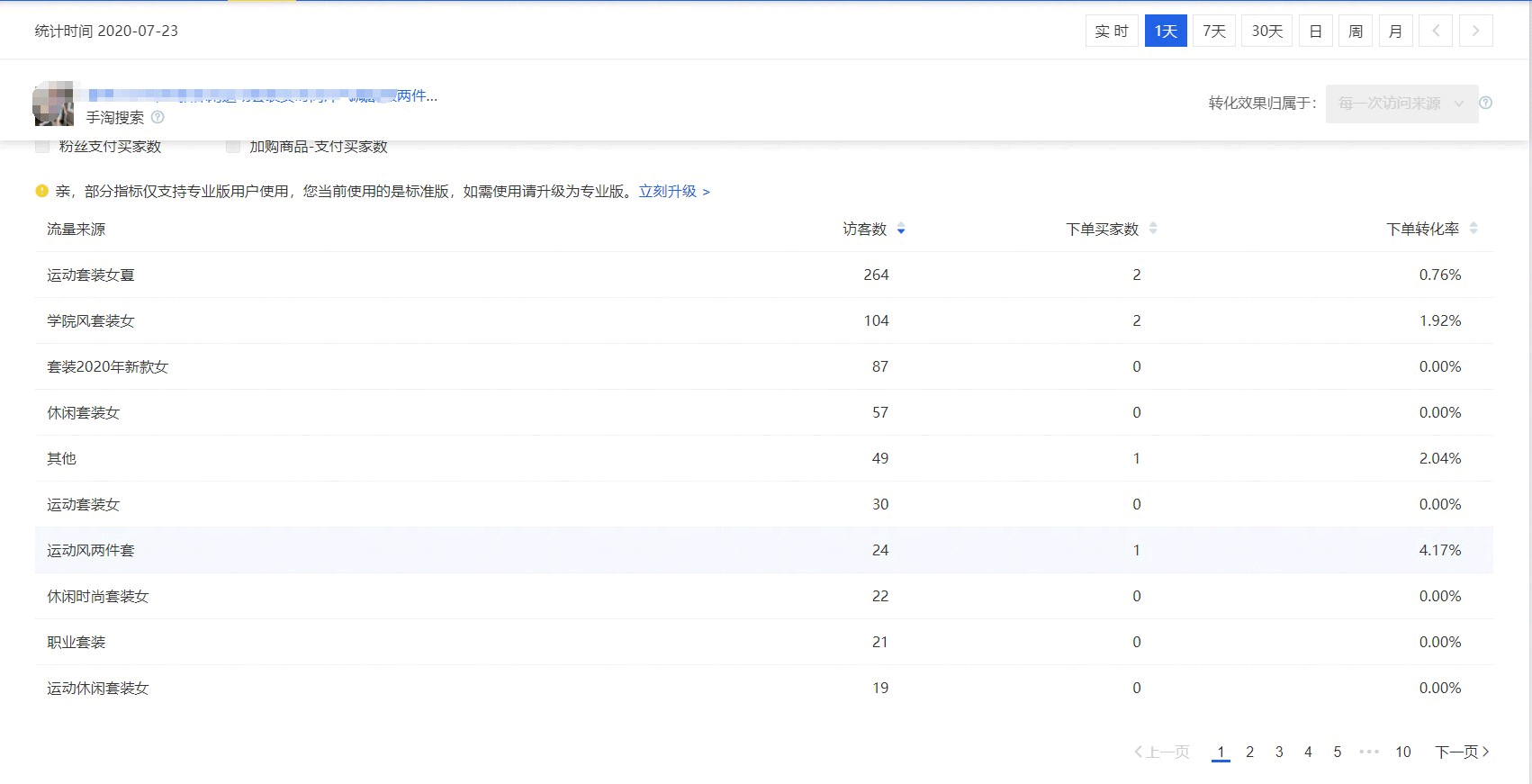
Task: Jump to page 10 in pagination
Action: (1402, 752)
